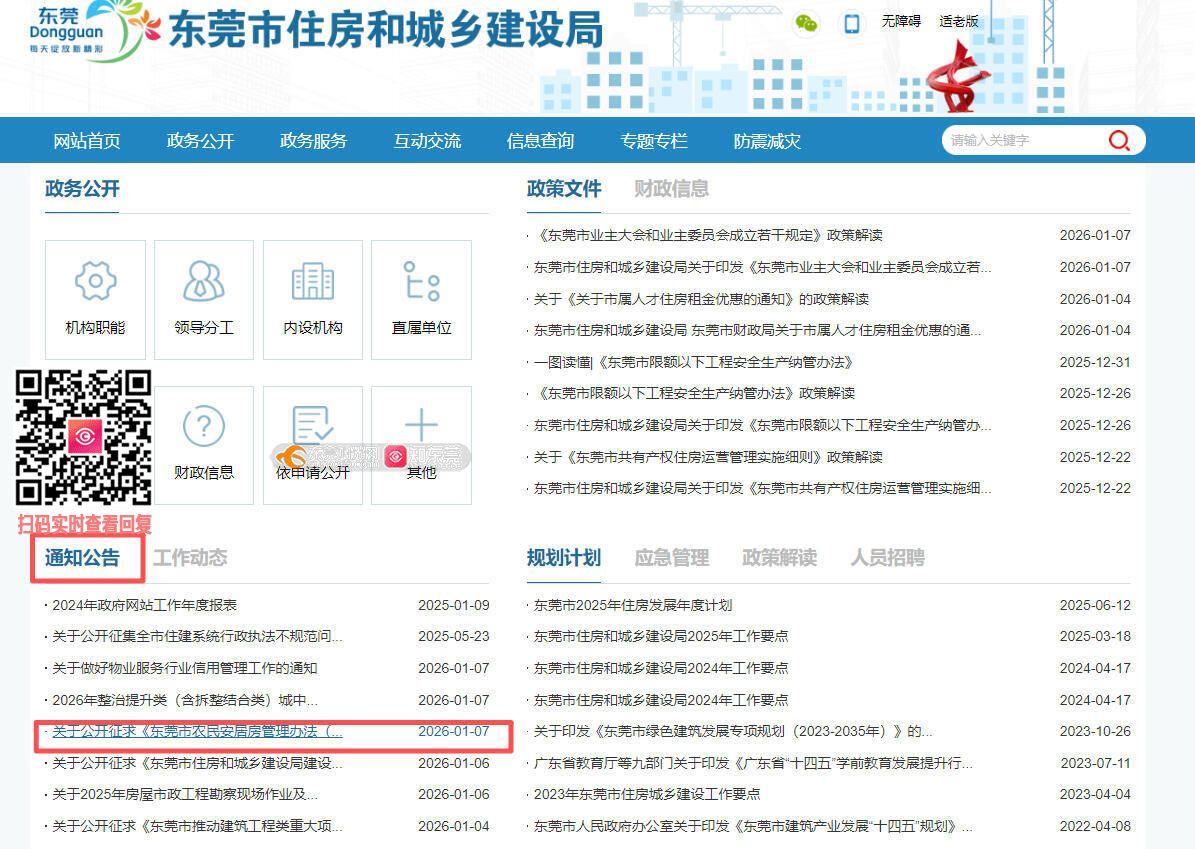Click the keyword search input field
Screen dimensions: 1195x849
tap(1020, 140)
